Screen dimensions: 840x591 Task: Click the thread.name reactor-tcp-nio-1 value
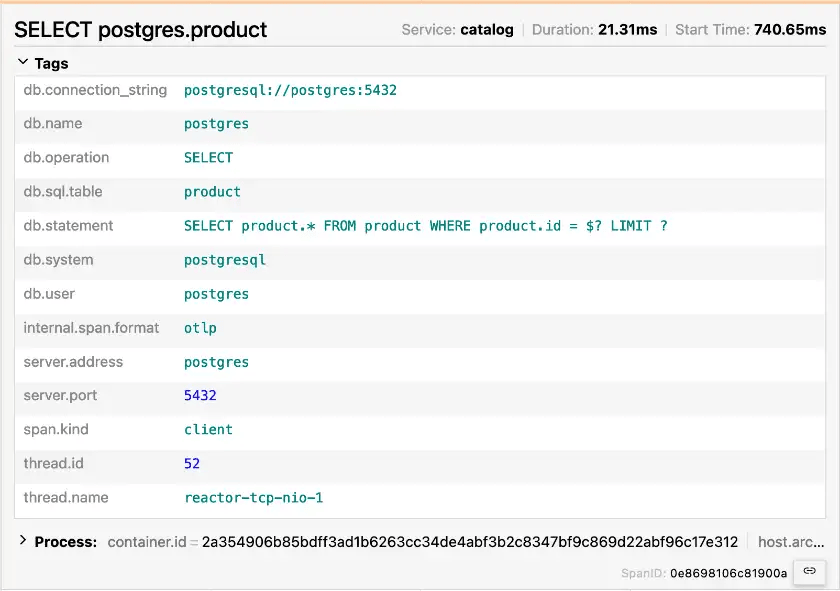[x=253, y=498]
